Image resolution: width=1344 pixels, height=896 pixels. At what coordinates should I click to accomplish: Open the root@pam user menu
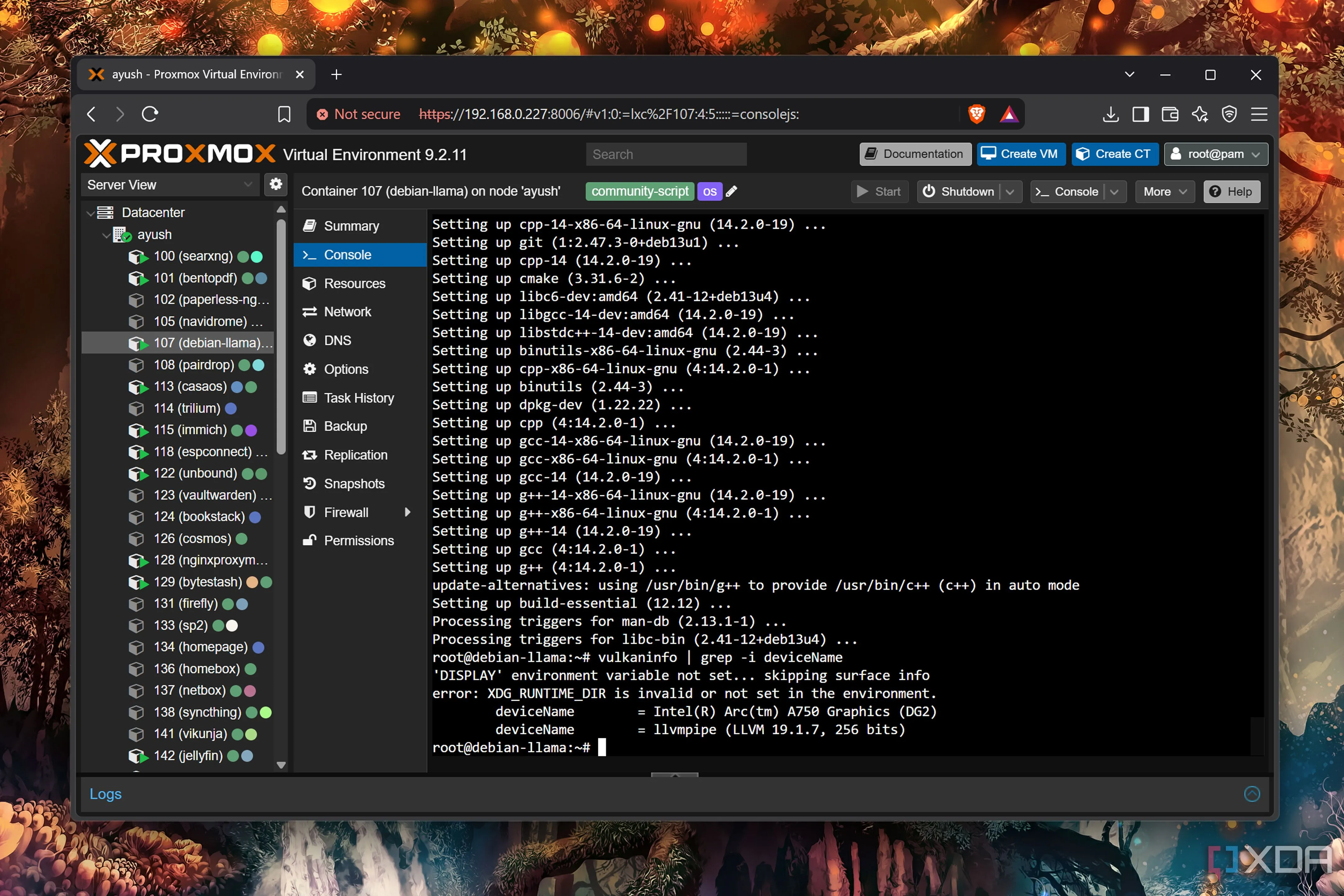click(x=1216, y=154)
